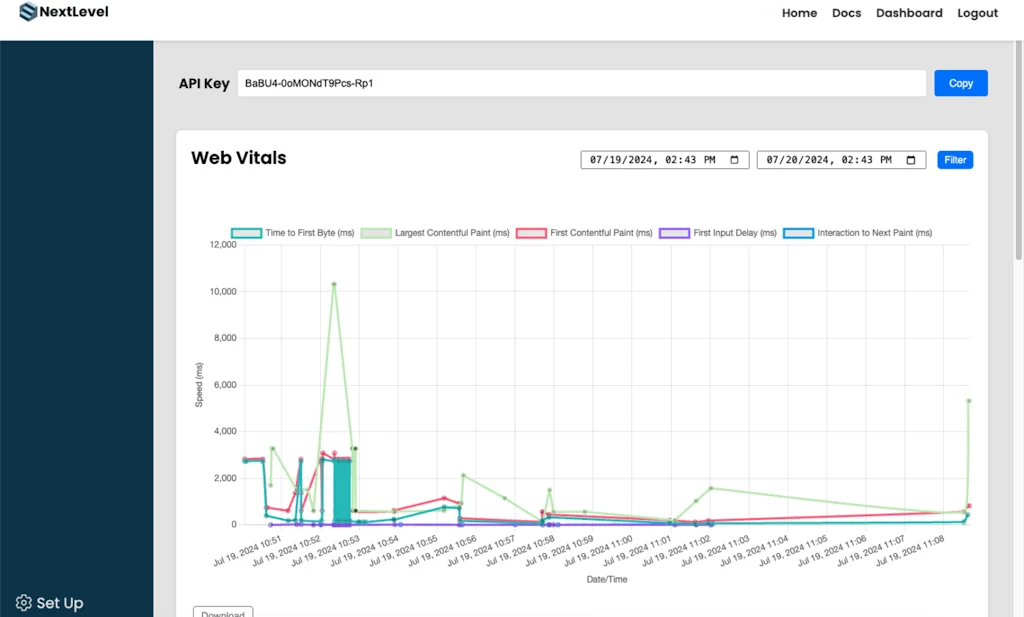Switch to the Dashboard page
The width and height of the screenshot is (1024, 617).
[x=909, y=13]
